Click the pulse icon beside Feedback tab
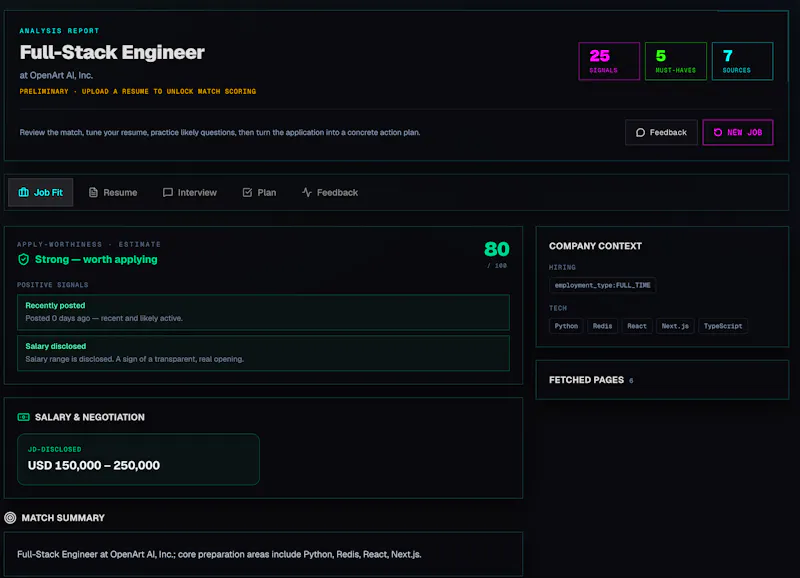Viewport: 800px width, 578px height. (307, 192)
